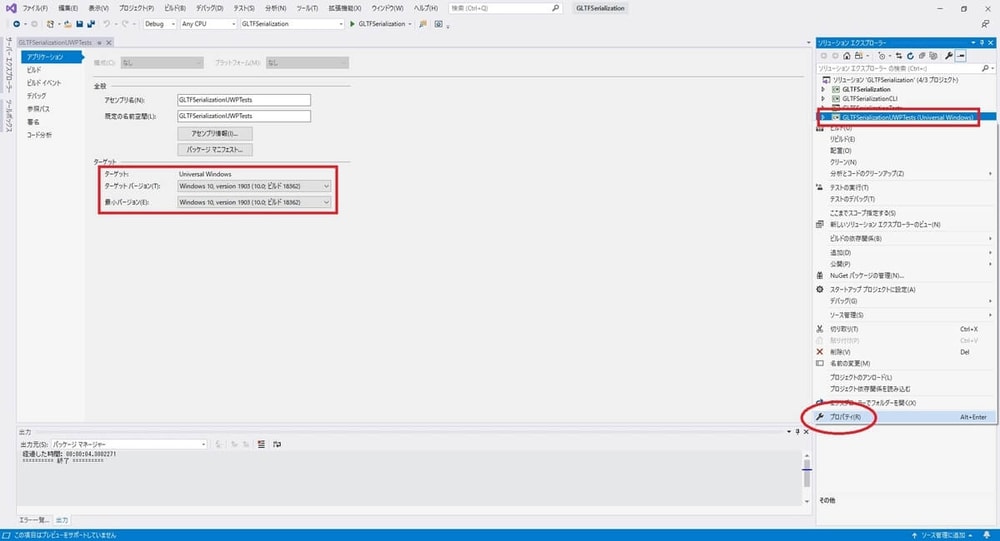
Task: Open the Debug configuration dropdown
Action: [159, 24]
